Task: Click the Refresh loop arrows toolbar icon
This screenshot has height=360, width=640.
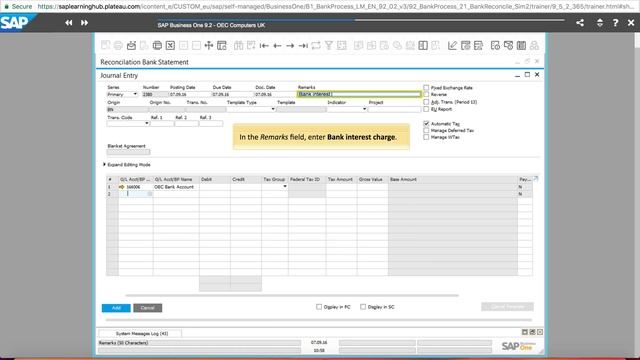Action: 316,45
